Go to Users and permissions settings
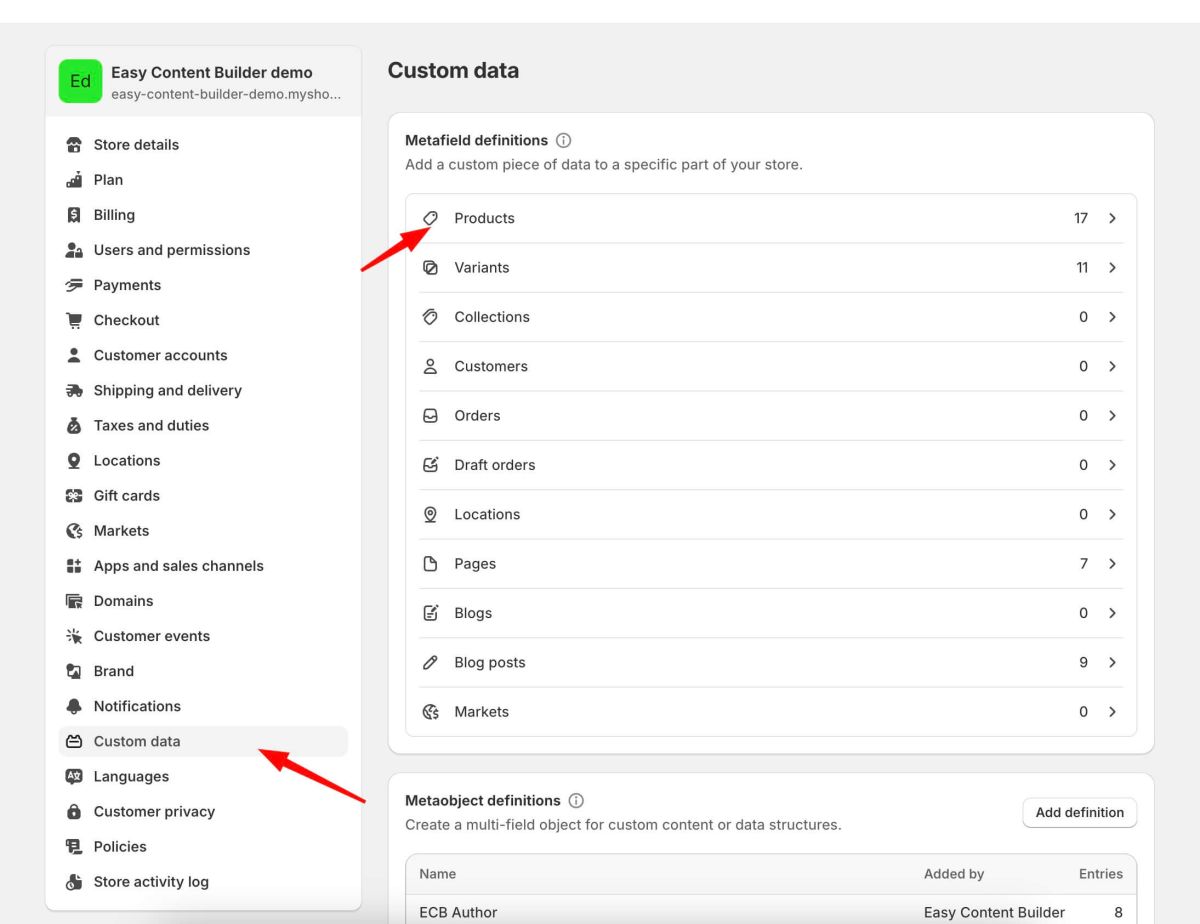 pyautogui.click(x=171, y=250)
